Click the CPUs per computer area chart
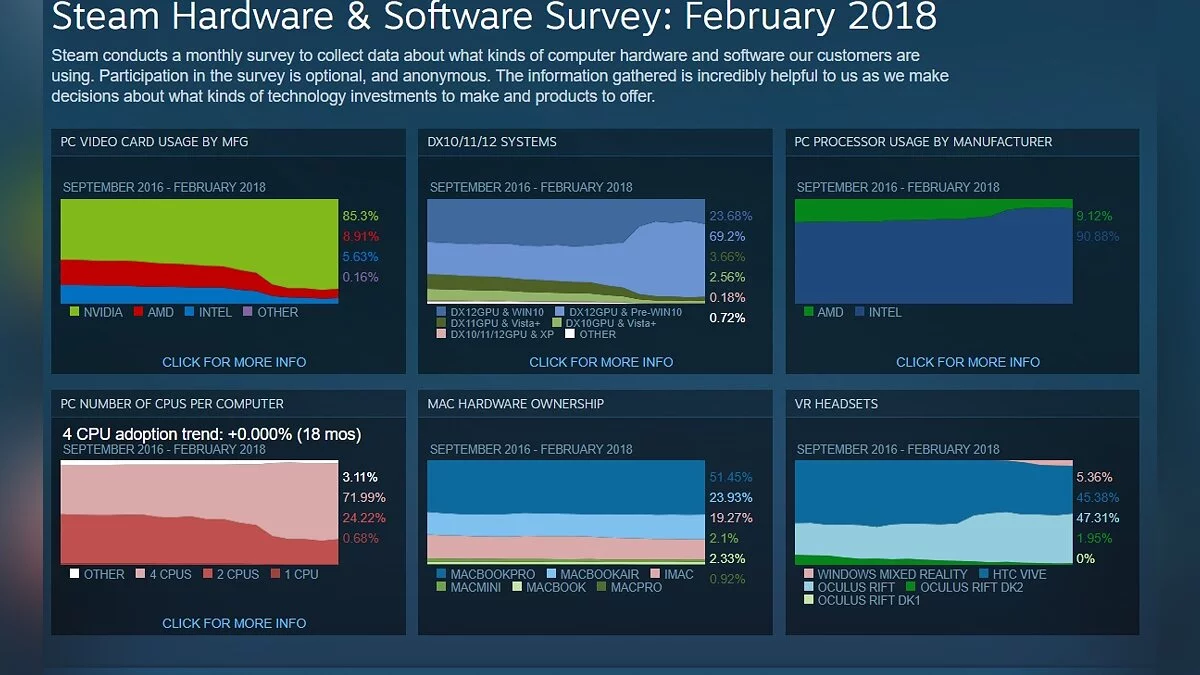 pyautogui.click(x=199, y=512)
